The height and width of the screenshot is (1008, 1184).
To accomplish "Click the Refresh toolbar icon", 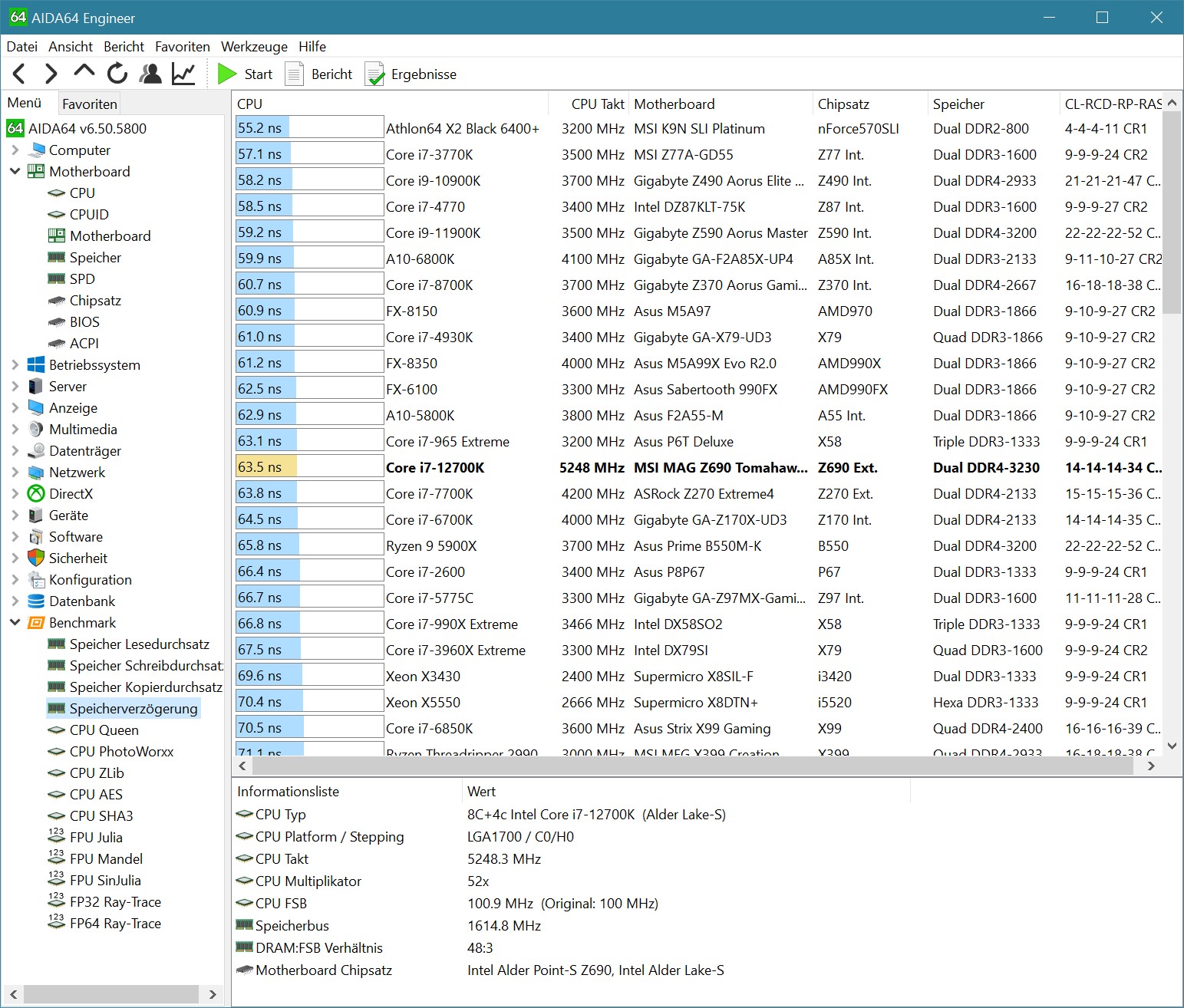I will [x=117, y=74].
